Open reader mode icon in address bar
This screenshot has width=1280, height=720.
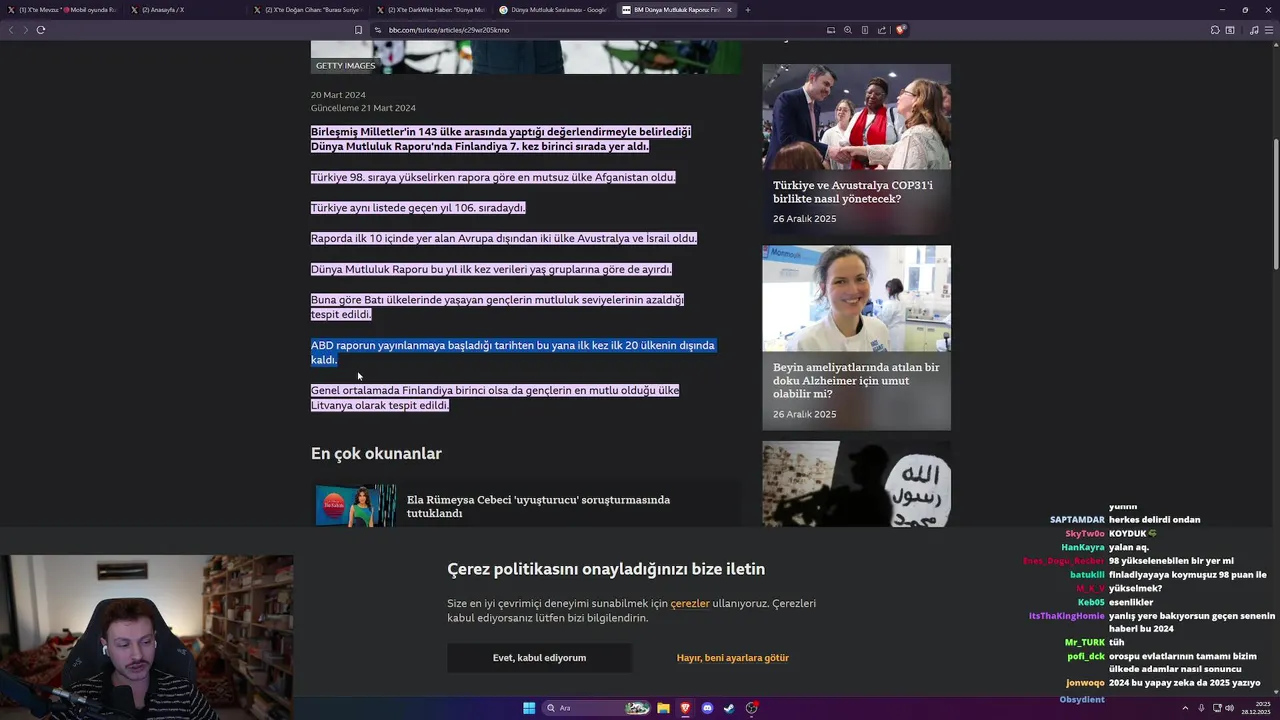pyautogui.click(x=865, y=30)
